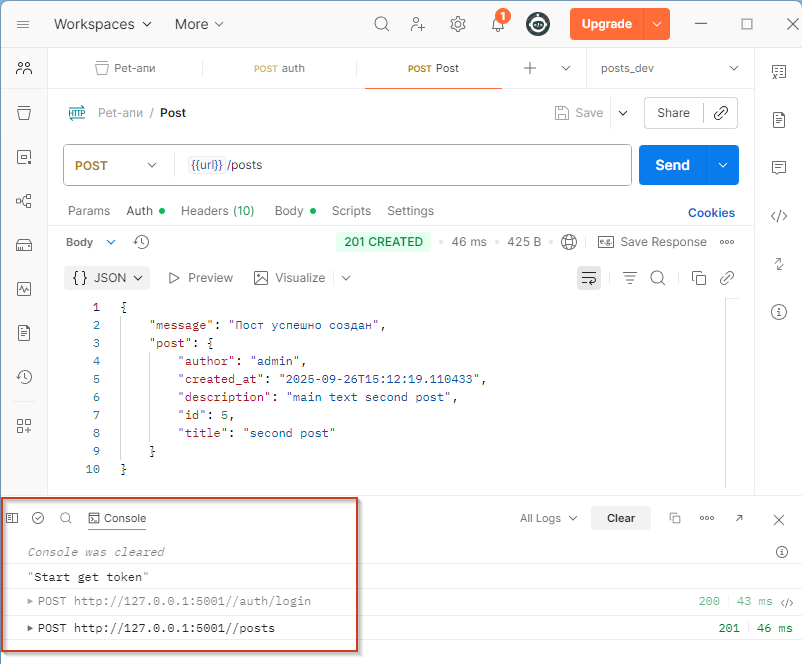This screenshot has width=802, height=664.
Task: Toggle the sidebar icon in console footer
Action: pos(12,518)
